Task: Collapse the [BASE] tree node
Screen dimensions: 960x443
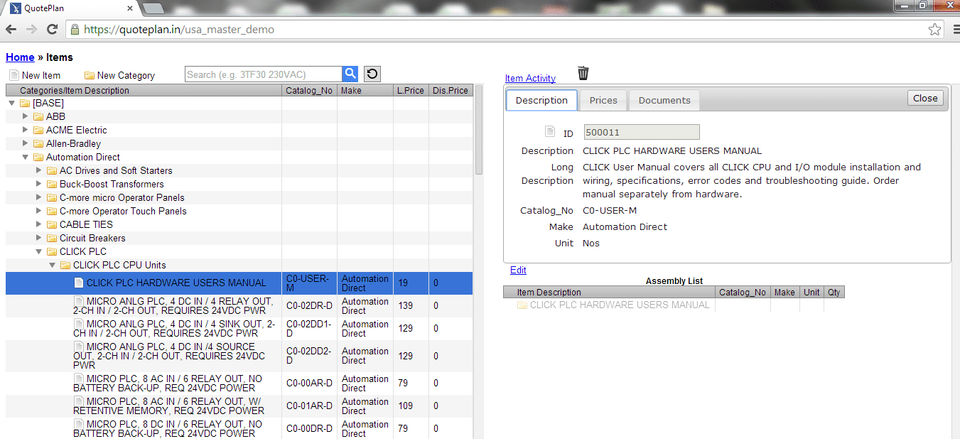Action: (12, 103)
